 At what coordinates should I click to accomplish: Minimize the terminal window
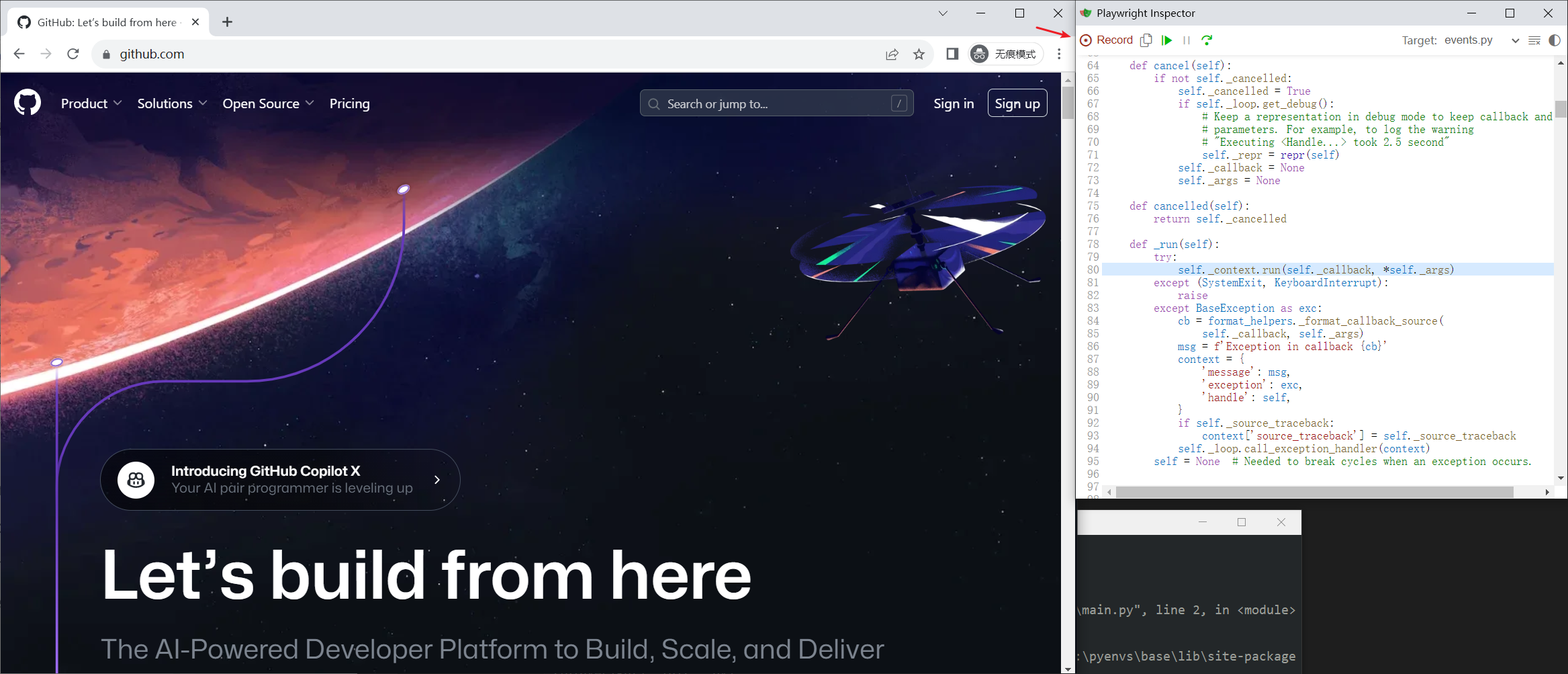click(x=1203, y=522)
